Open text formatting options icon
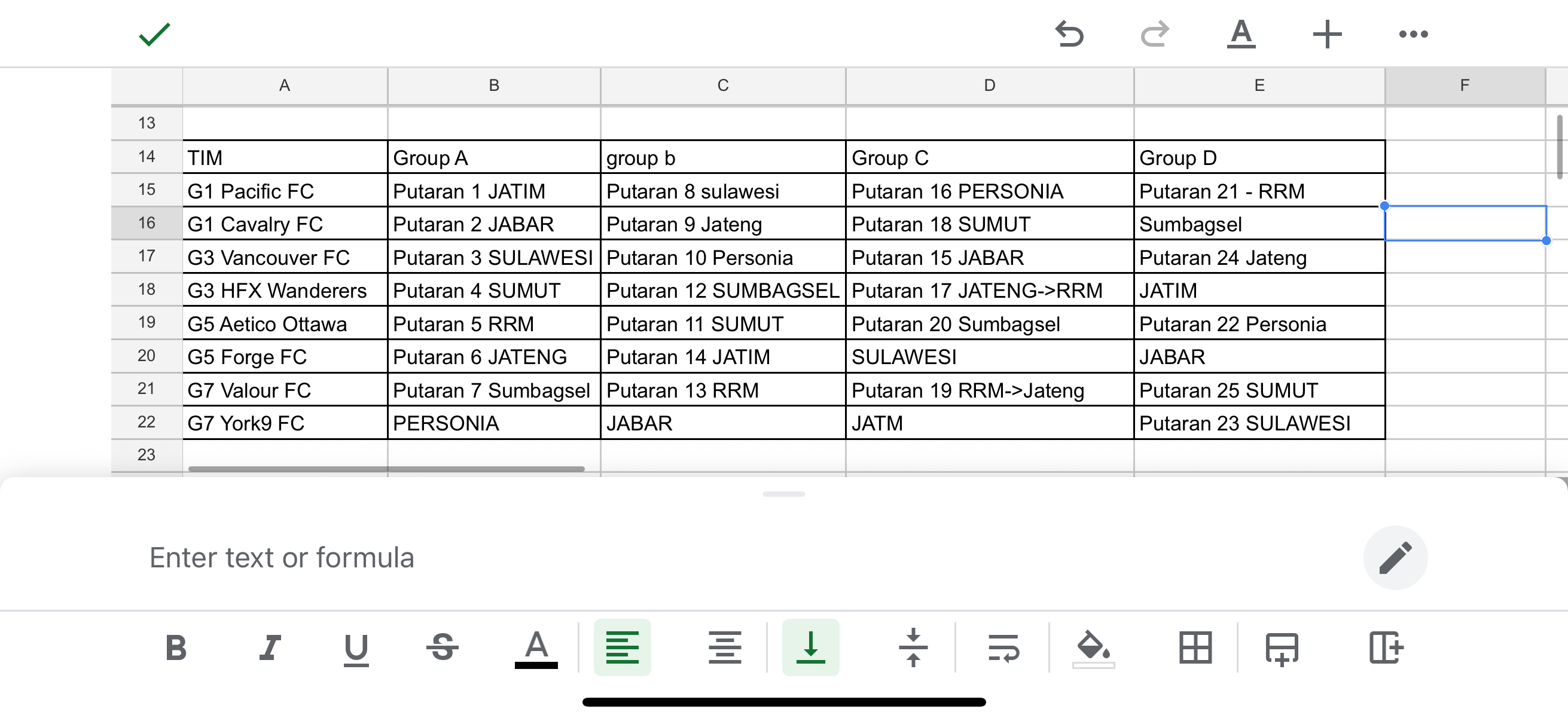 point(1240,34)
